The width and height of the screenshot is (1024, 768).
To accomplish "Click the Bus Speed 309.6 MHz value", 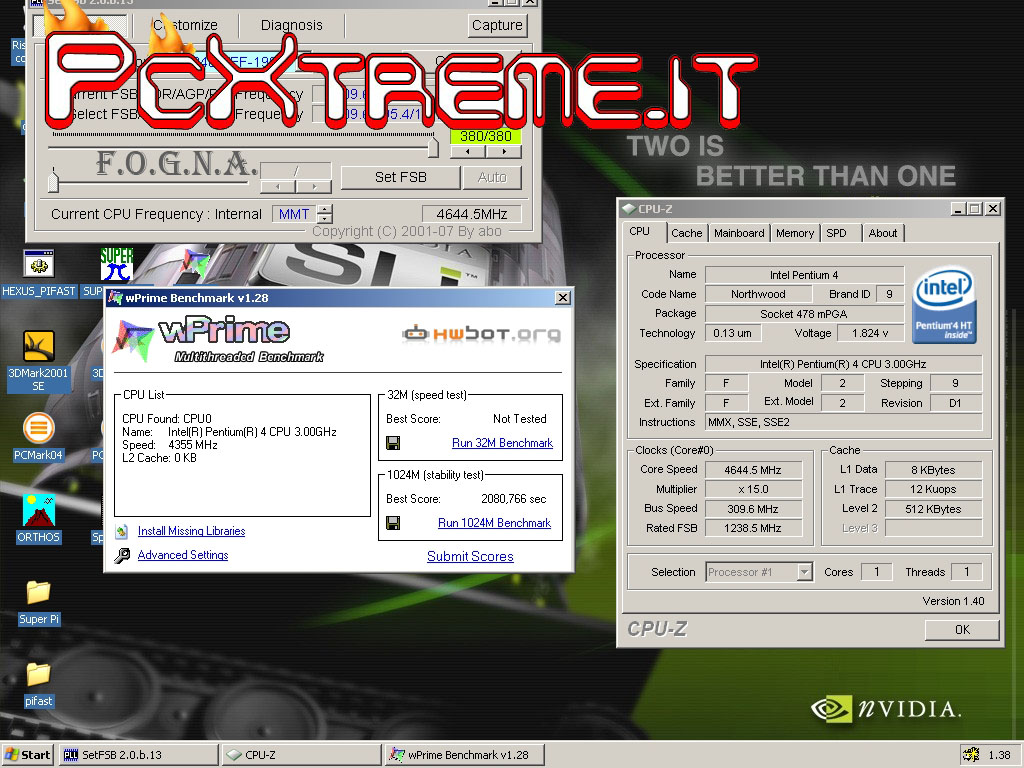I will (753, 509).
